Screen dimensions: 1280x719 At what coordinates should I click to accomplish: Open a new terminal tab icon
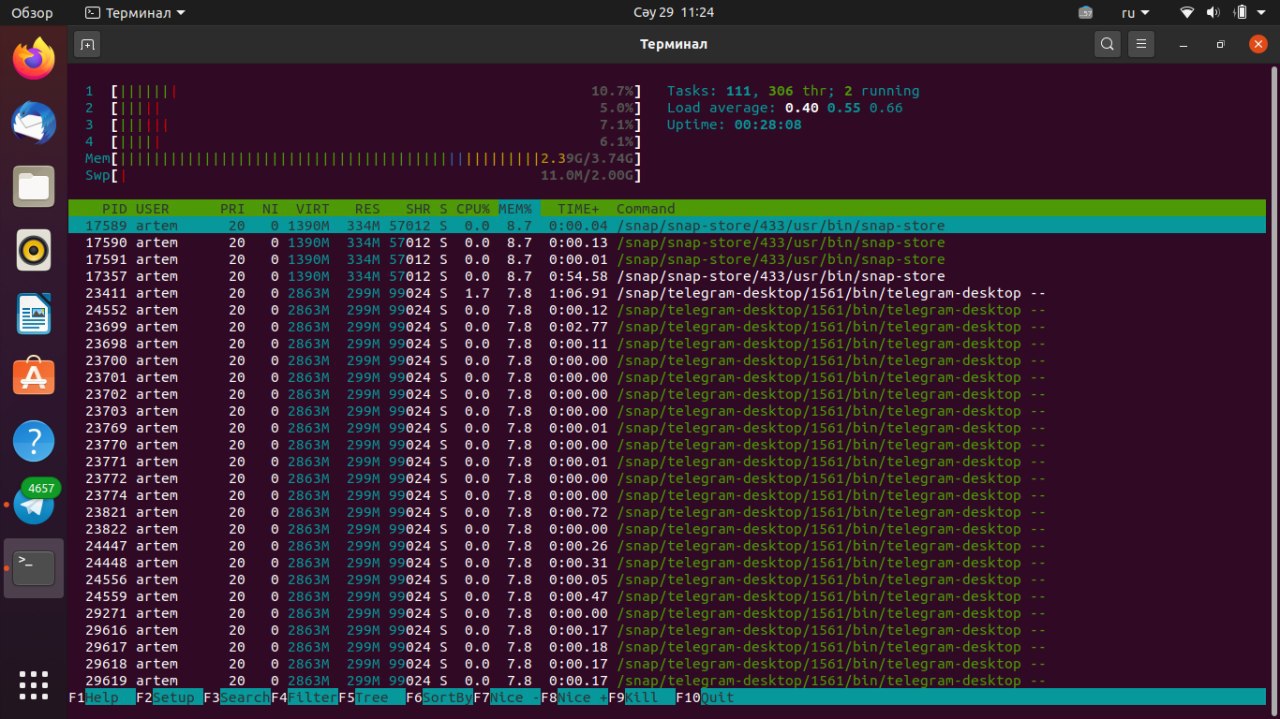tap(87, 44)
